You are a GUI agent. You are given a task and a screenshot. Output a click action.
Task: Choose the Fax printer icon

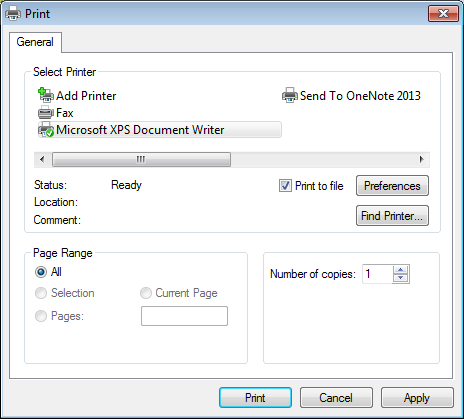pyautogui.click(x=46, y=113)
